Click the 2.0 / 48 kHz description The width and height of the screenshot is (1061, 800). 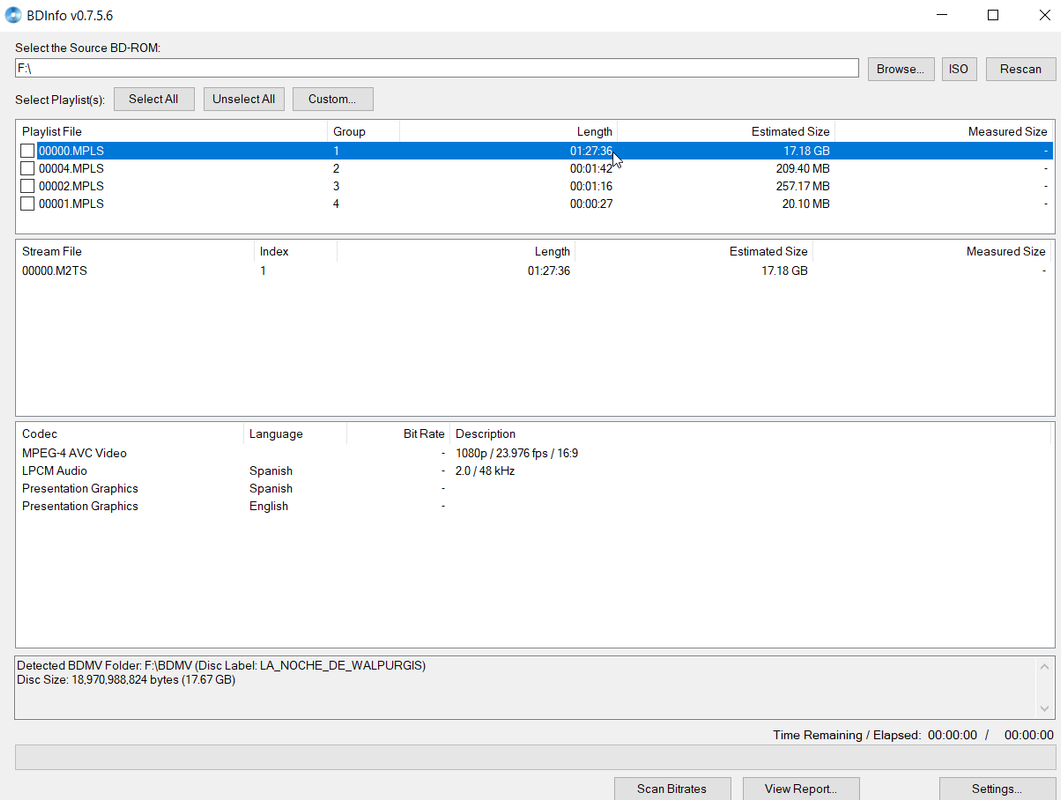coord(484,470)
